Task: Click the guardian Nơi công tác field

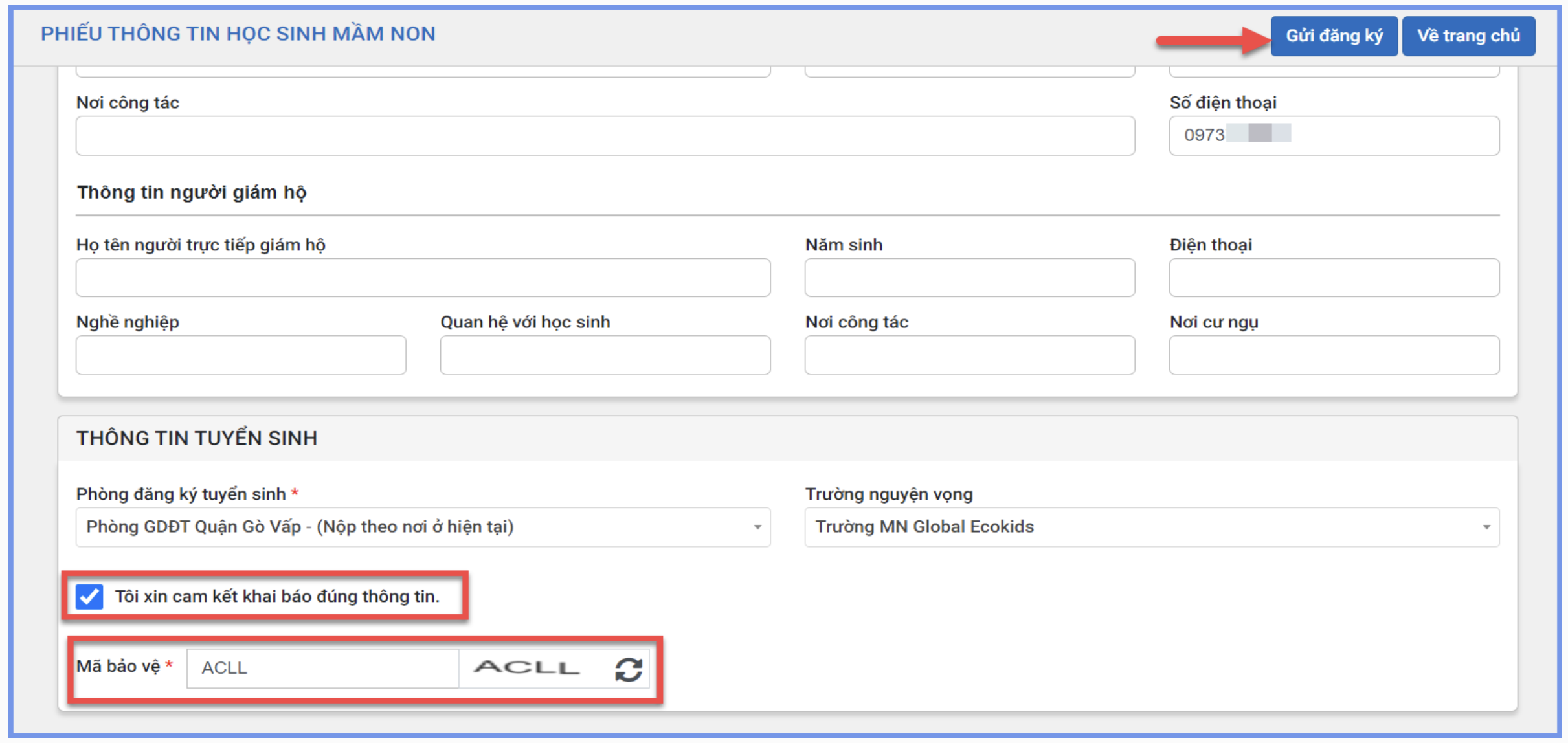Action: point(969,355)
